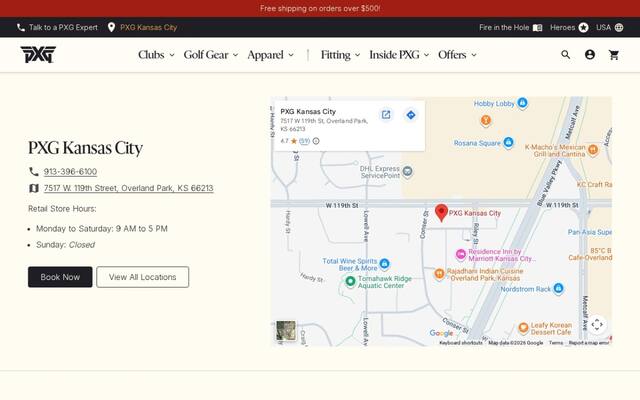Click the USA globe icon
Screen dimensions: 640x400
tap(619, 27)
